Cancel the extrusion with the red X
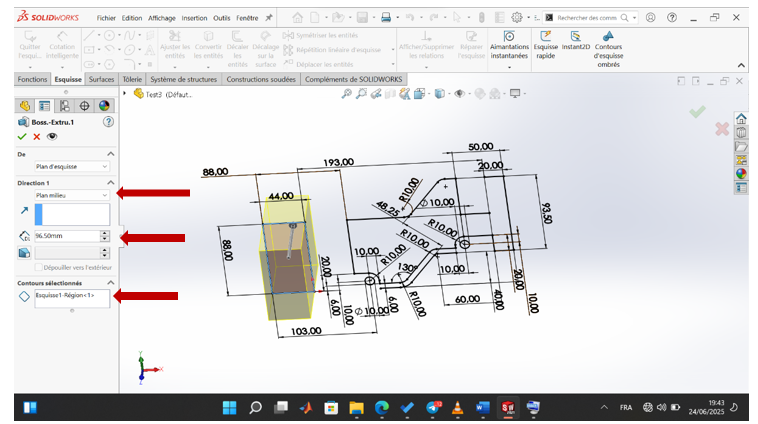This screenshot has height=424, width=758. (37, 136)
